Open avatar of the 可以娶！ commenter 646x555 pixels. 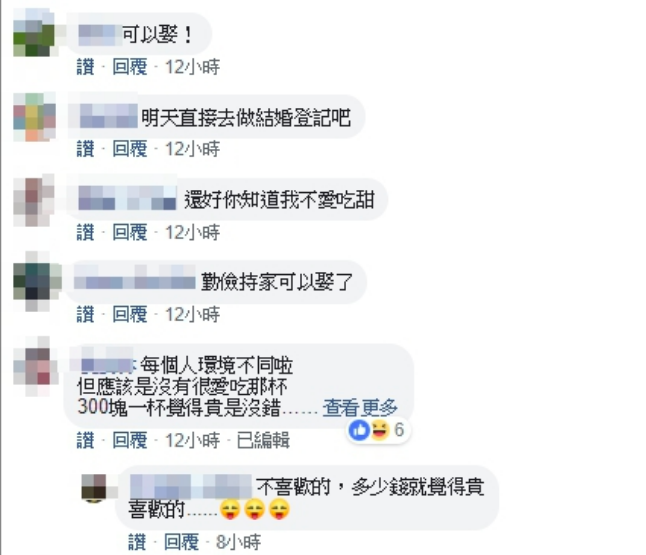(x=34, y=32)
